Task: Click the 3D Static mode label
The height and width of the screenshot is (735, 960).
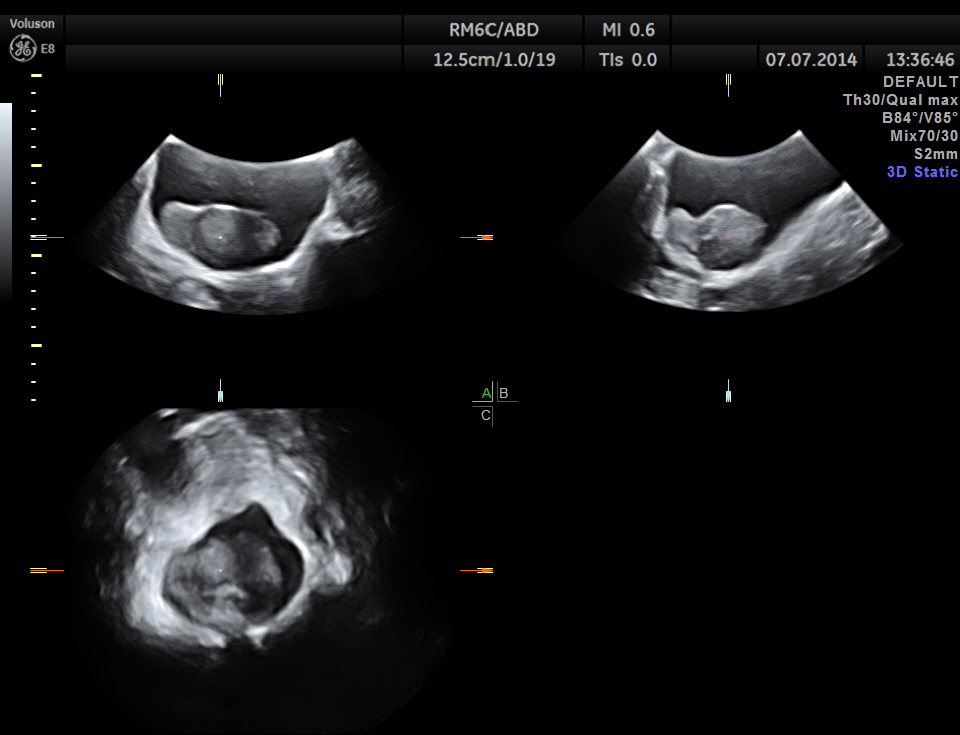Action: click(x=921, y=172)
